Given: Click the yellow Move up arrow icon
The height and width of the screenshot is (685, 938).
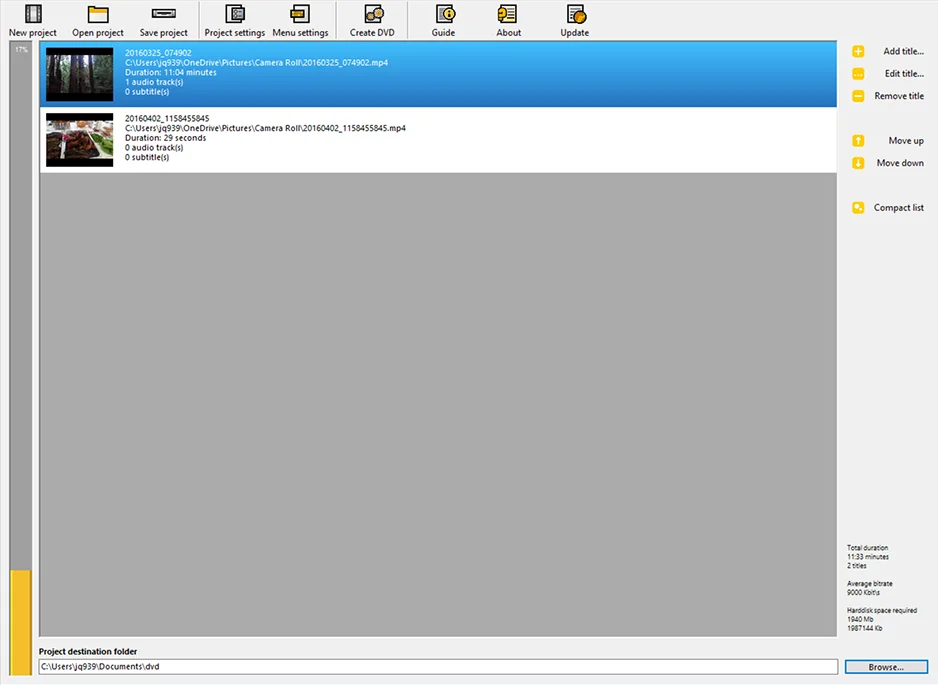Looking at the screenshot, I should 858,141.
